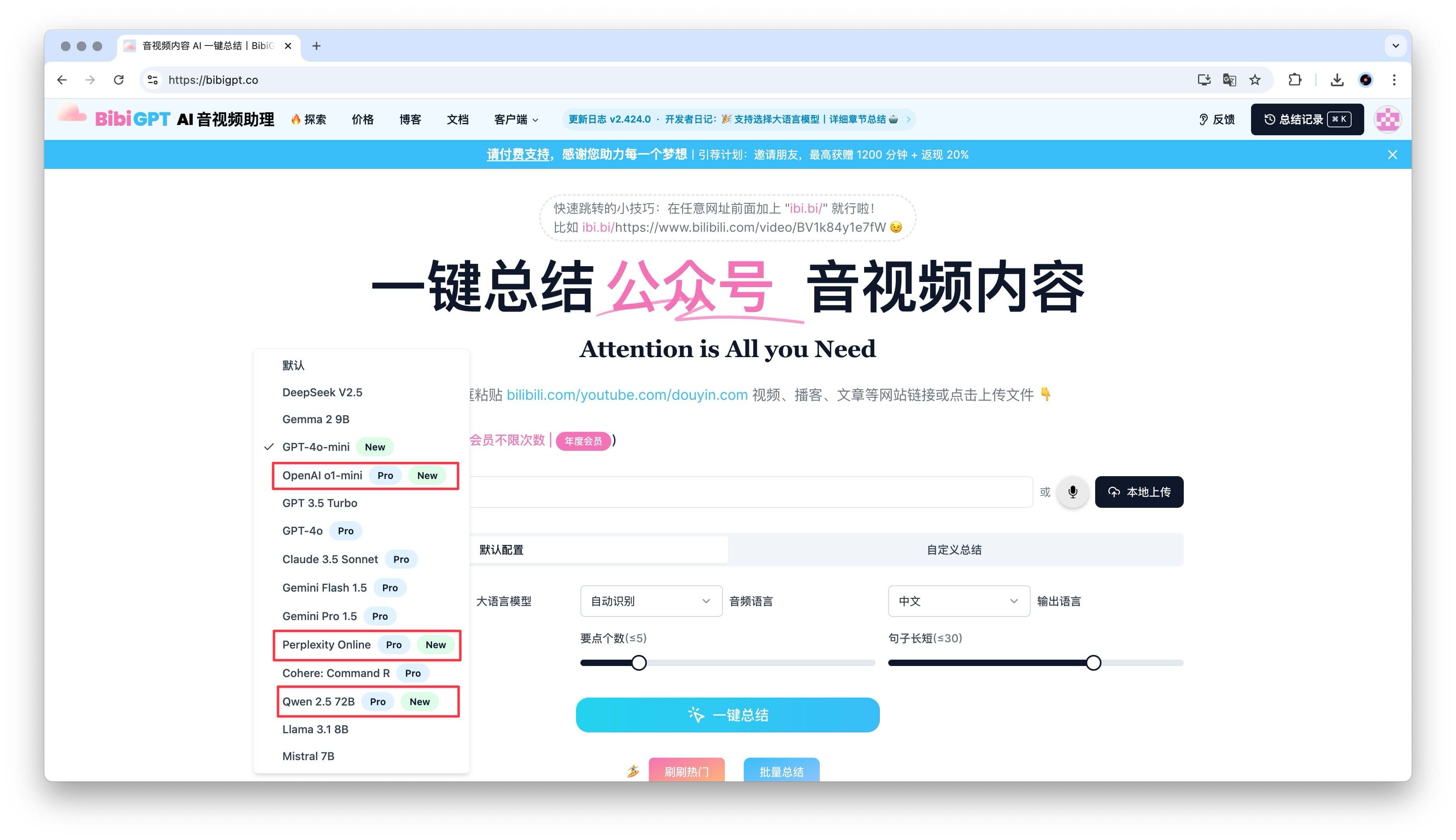Select Claude 3.5 Sonnet model
The width and height of the screenshot is (1456, 840).
pyautogui.click(x=330, y=560)
